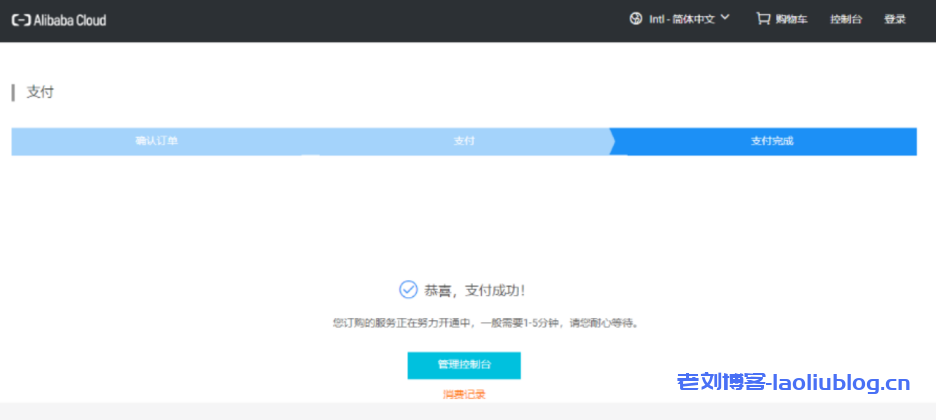
Task: Click the 老刘博客-laoliublog.cn watermark
Action: [x=793, y=383]
